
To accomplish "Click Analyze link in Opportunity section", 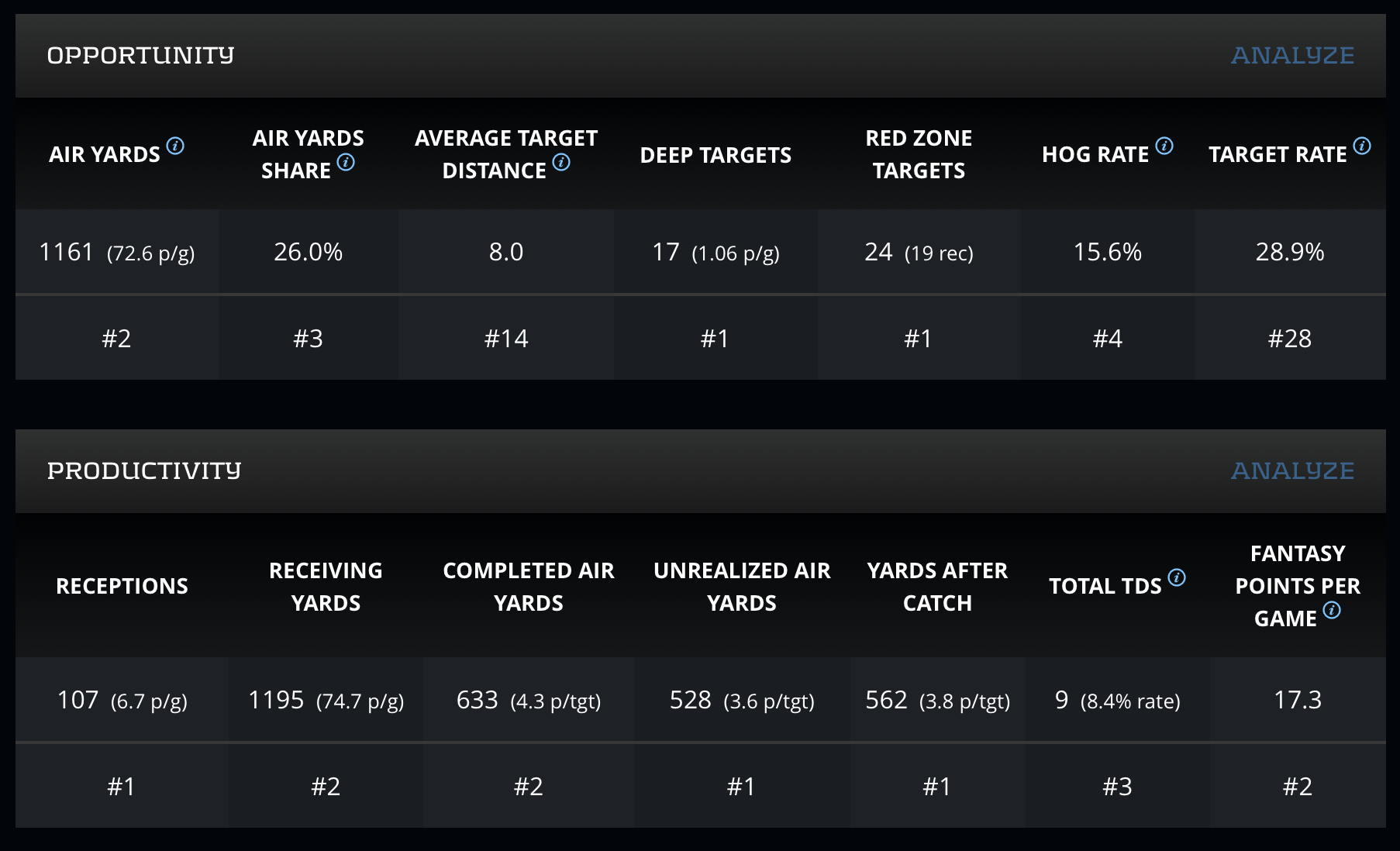I will click(1292, 56).
